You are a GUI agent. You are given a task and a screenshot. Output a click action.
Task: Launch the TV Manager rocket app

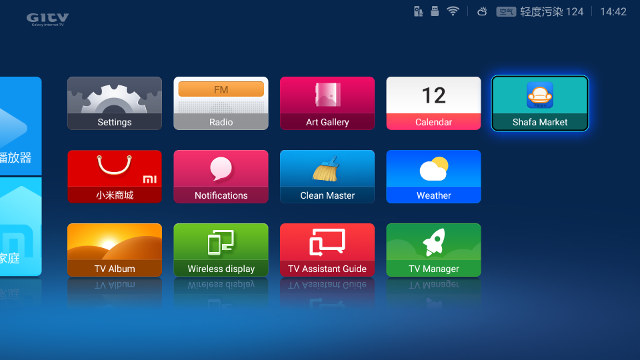[433, 250]
